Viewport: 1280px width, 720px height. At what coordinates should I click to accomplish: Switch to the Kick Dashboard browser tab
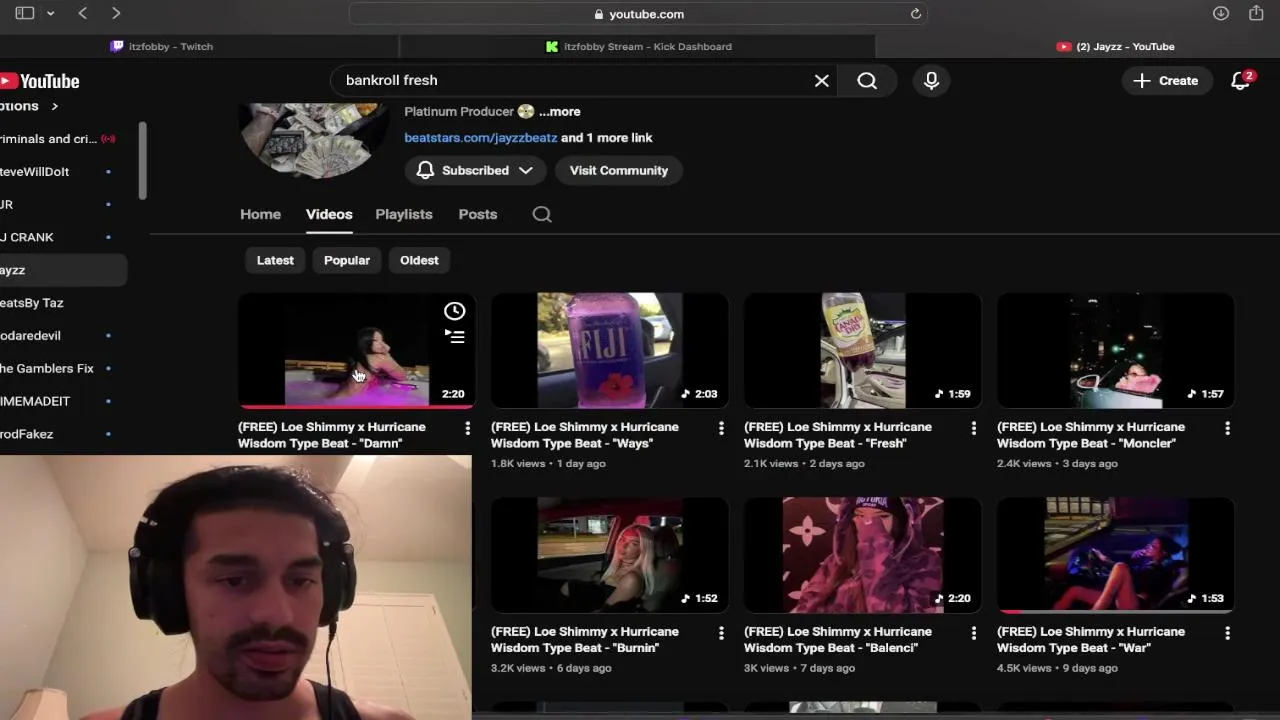(x=638, y=46)
